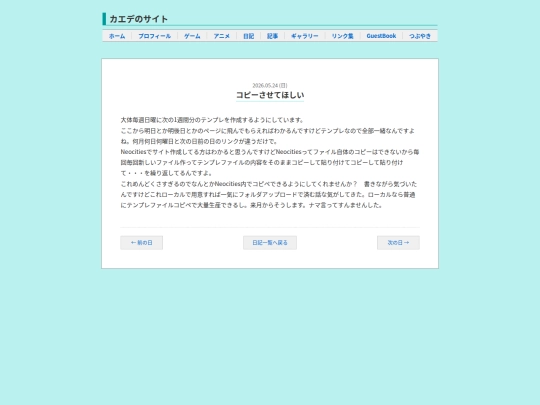Image resolution: width=540 pixels, height=405 pixels.
Task: Click the 記事 nav link
Action: coord(272,36)
